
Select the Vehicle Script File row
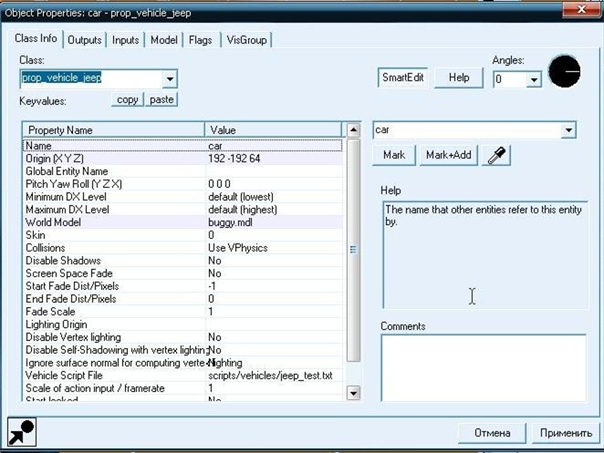click(x=183, y=375)
